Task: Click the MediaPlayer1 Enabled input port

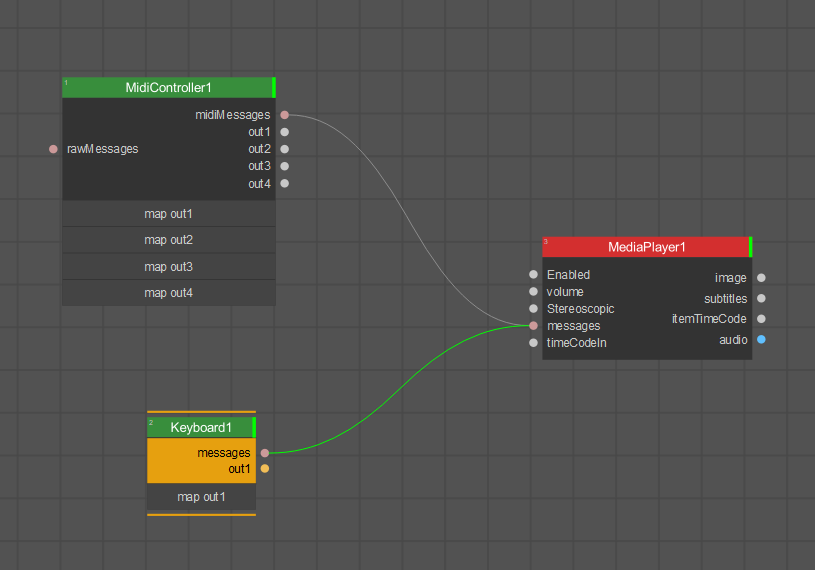Action: (x=533, y=274)
